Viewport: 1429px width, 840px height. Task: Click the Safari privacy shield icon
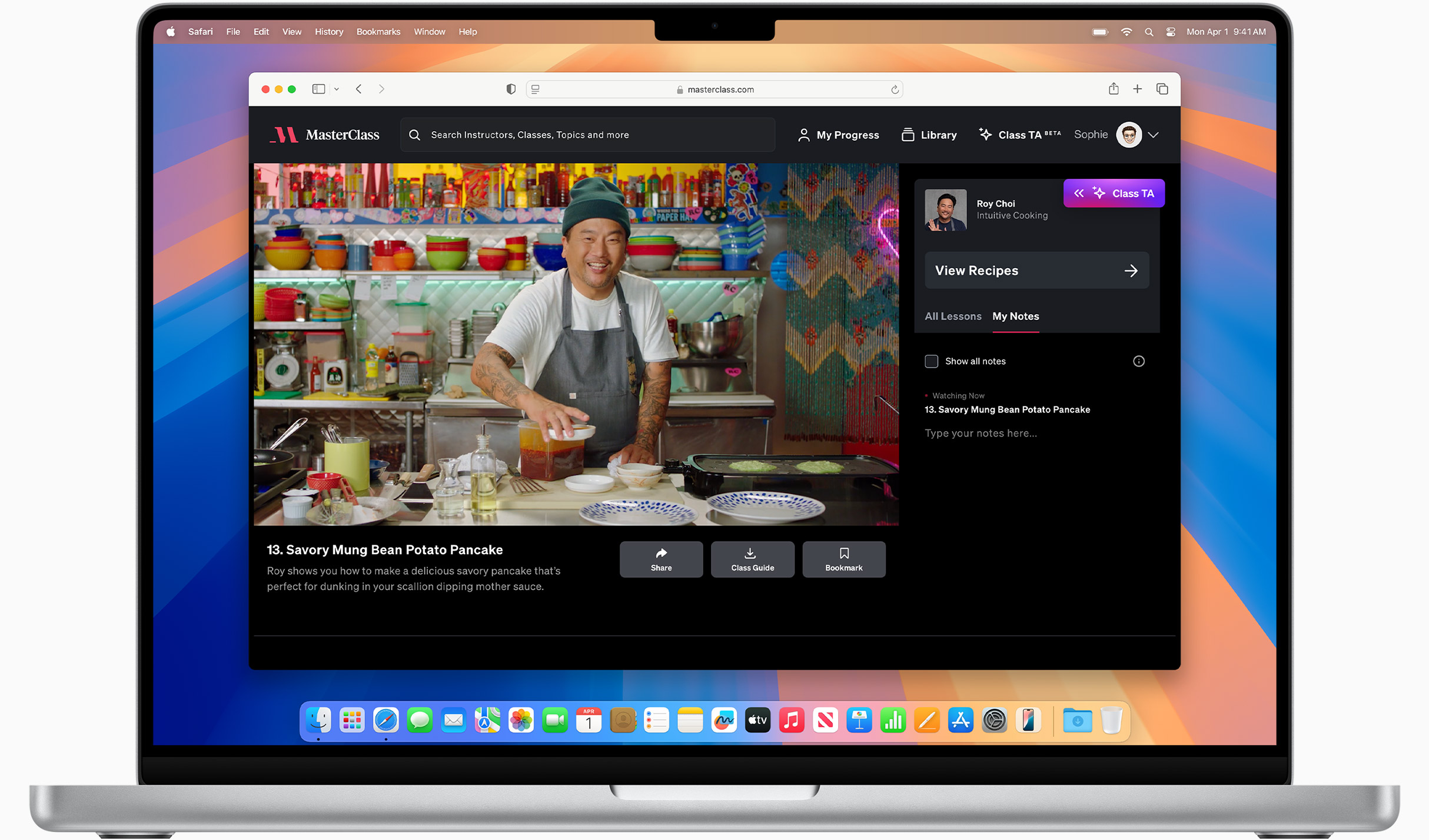point(511,89)
